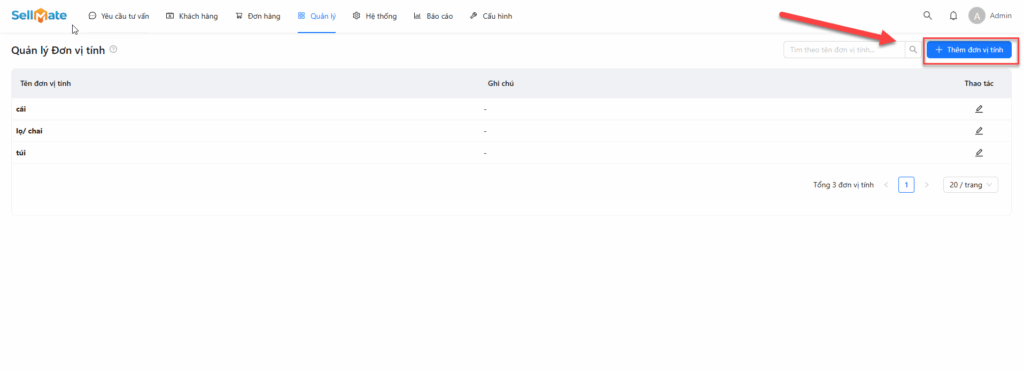Edit the lọ/ chai unit row

tap(978, 131)
